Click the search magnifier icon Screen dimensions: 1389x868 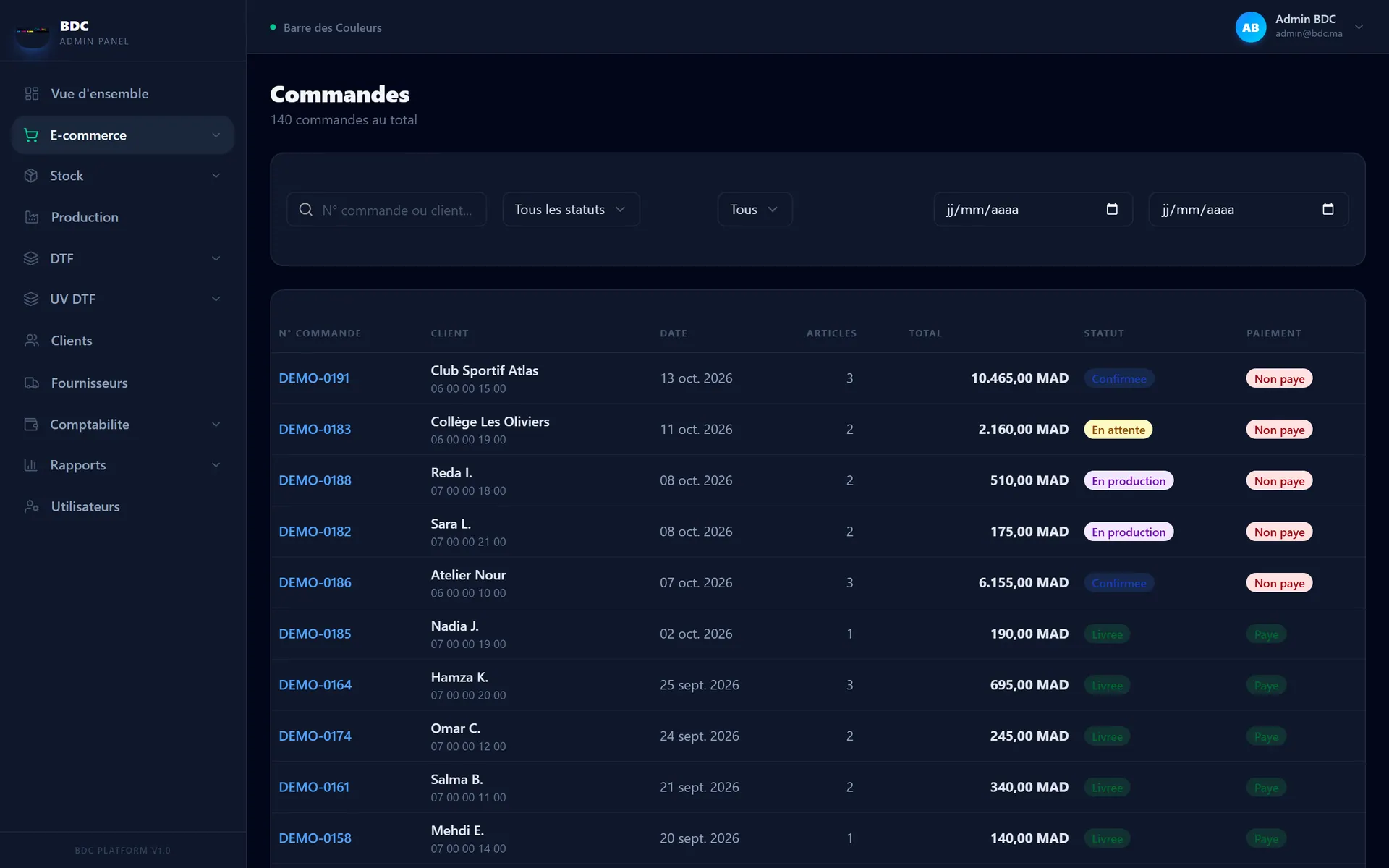(306, 210)
